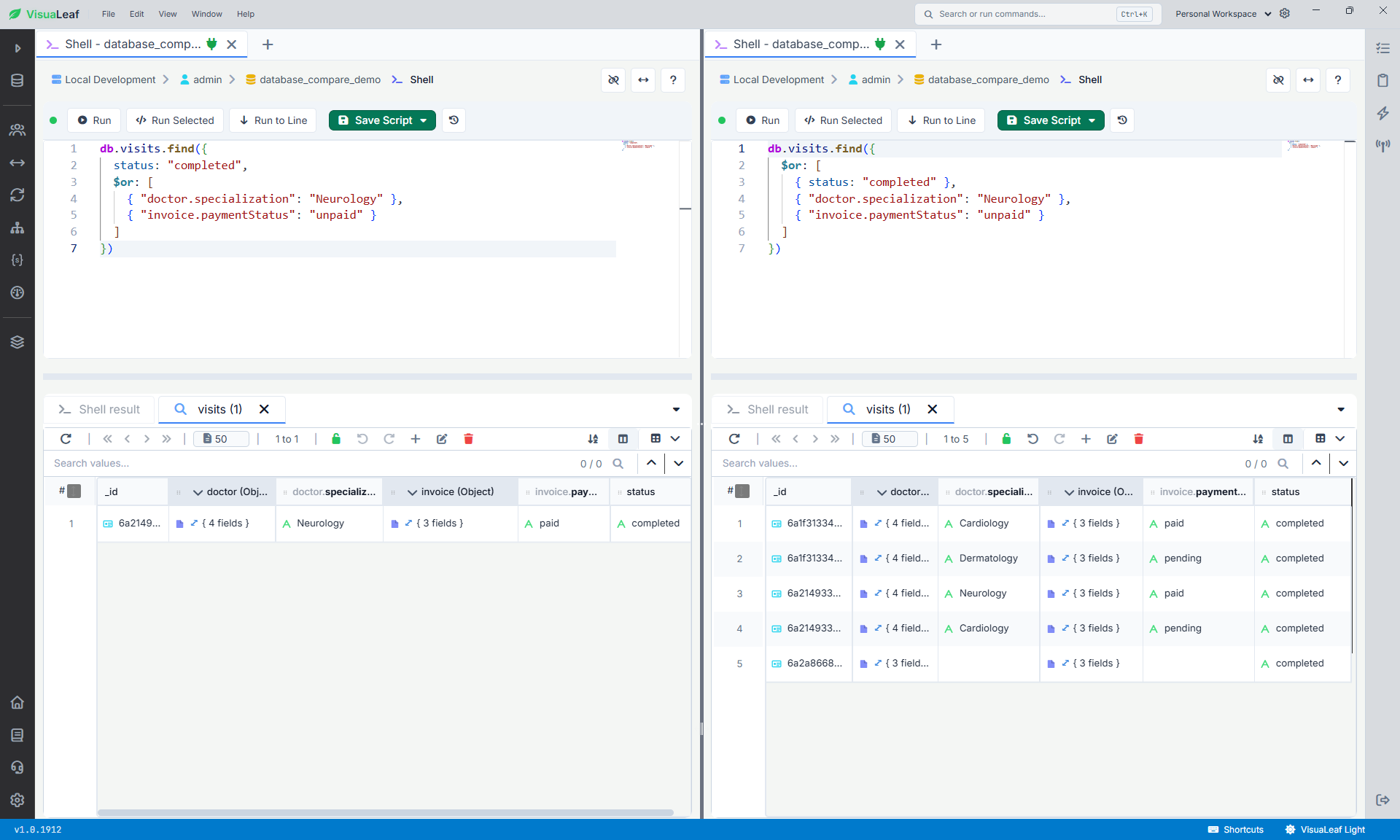This screenshot has width=1400, height=840.
Task: Toggle the green lock in left results toolbar
Action: [336, 439]
